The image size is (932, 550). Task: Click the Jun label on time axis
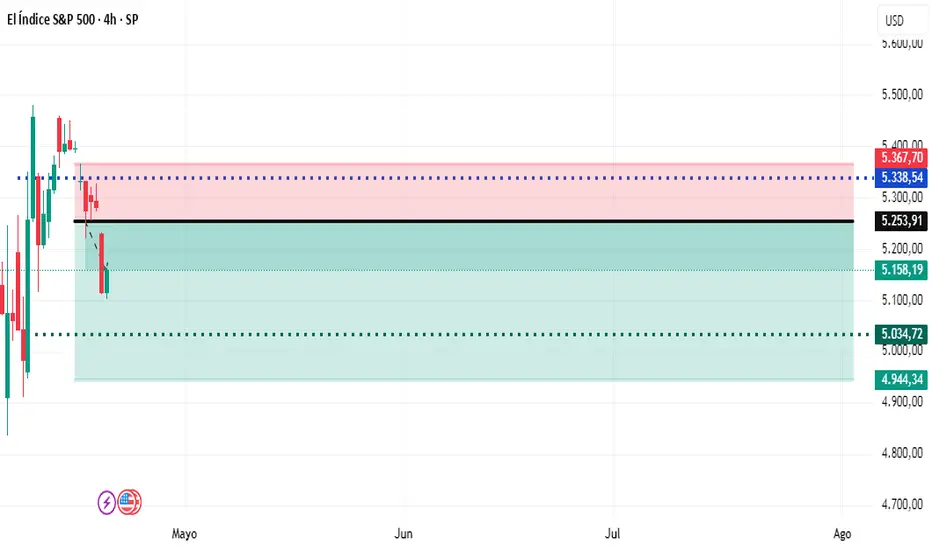pos(404,534)
